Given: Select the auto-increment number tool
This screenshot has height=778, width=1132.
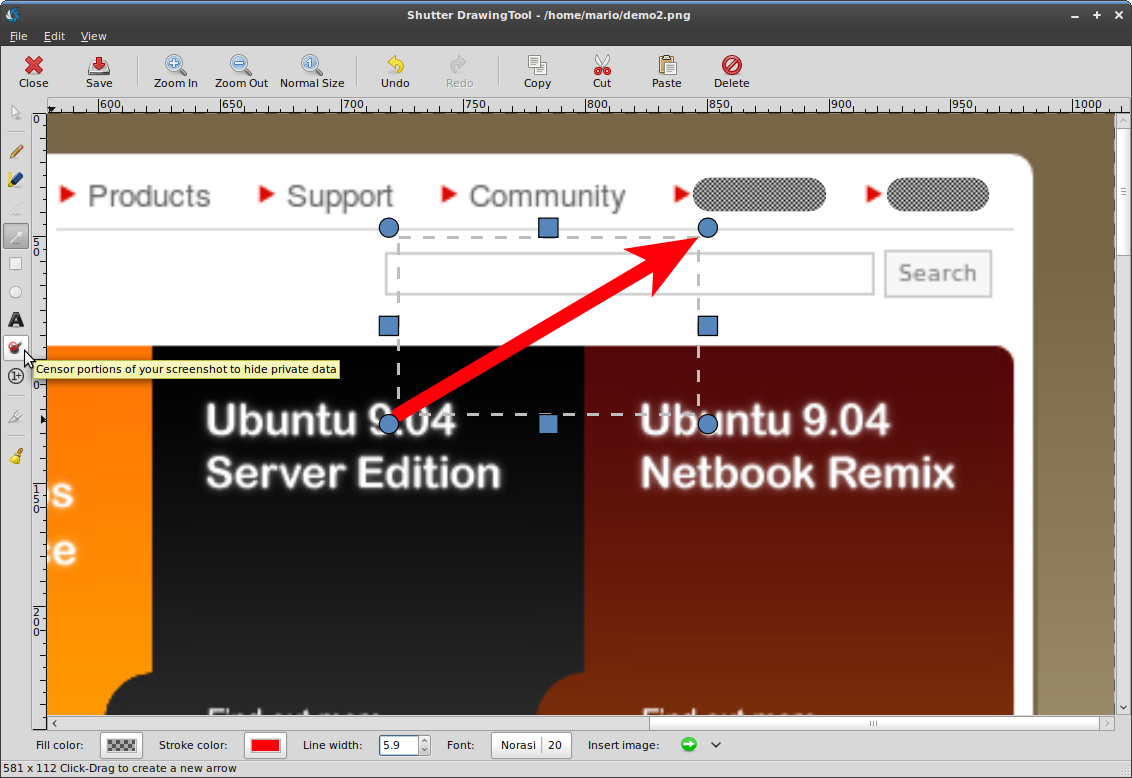Looking at the screenshot, I should 16,376.
